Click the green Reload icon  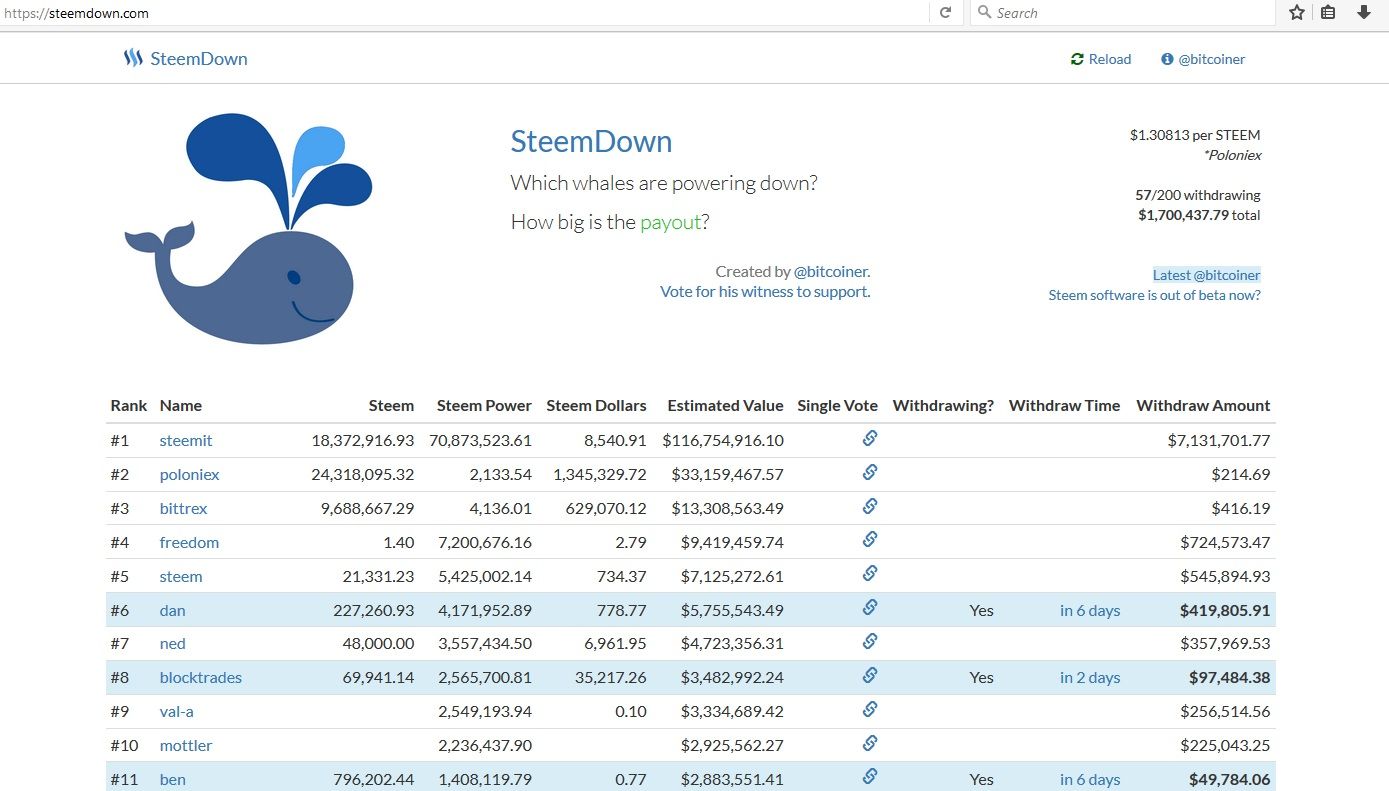tap(1077, 59)
